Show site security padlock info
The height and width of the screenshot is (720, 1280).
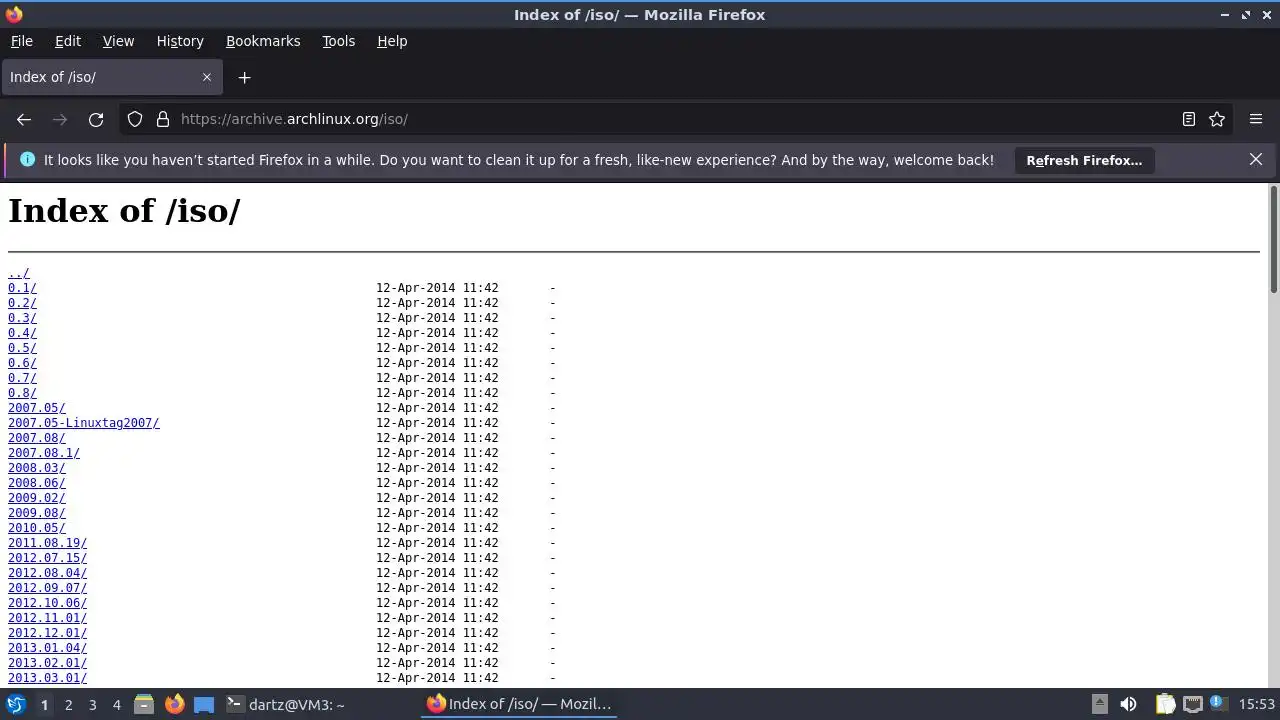163,119
